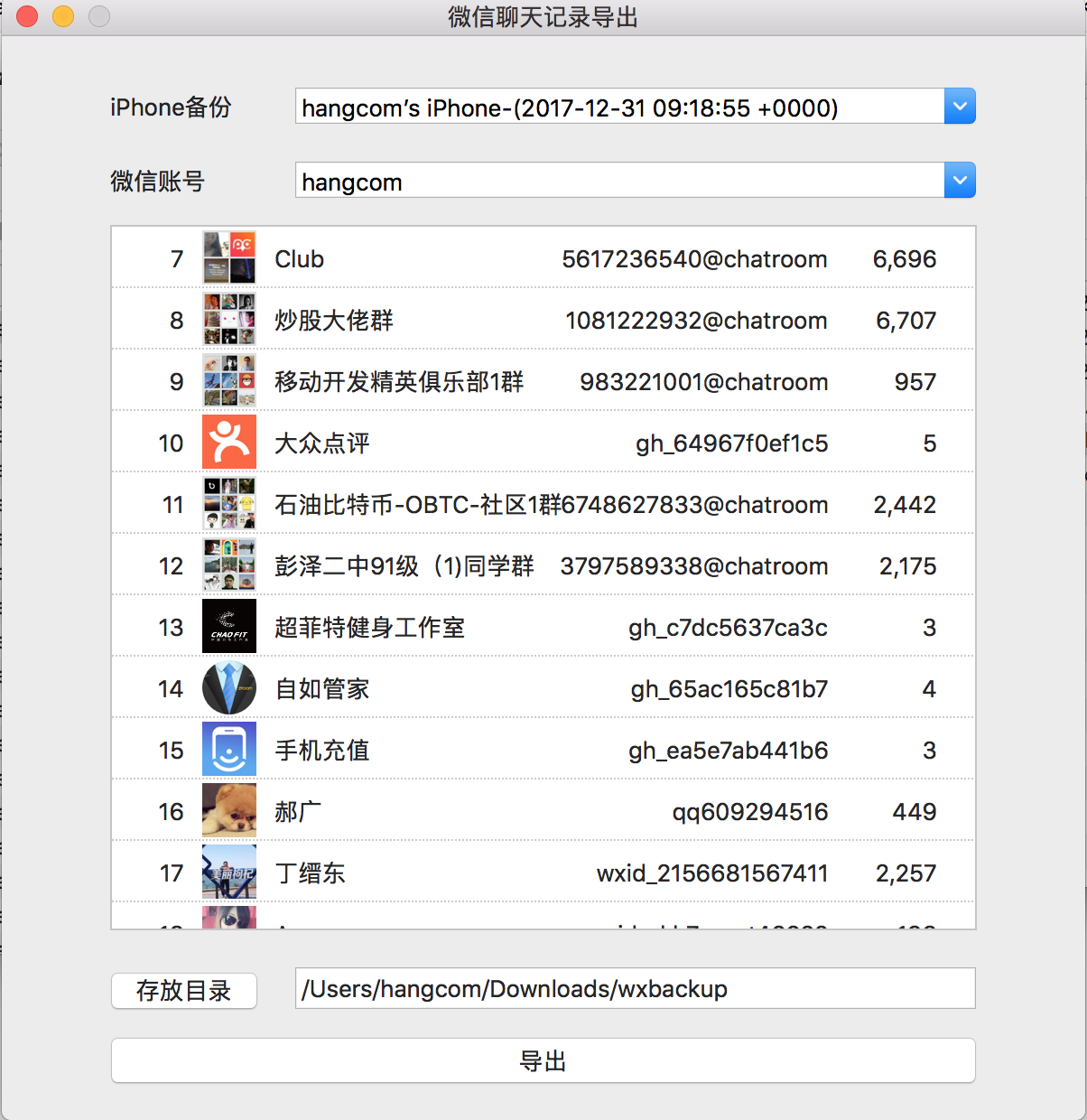Image resolution: width=1087 pixels, height=1120 pixels.
Task: Click the Club group avatar
Action: (x=229, y=257)
